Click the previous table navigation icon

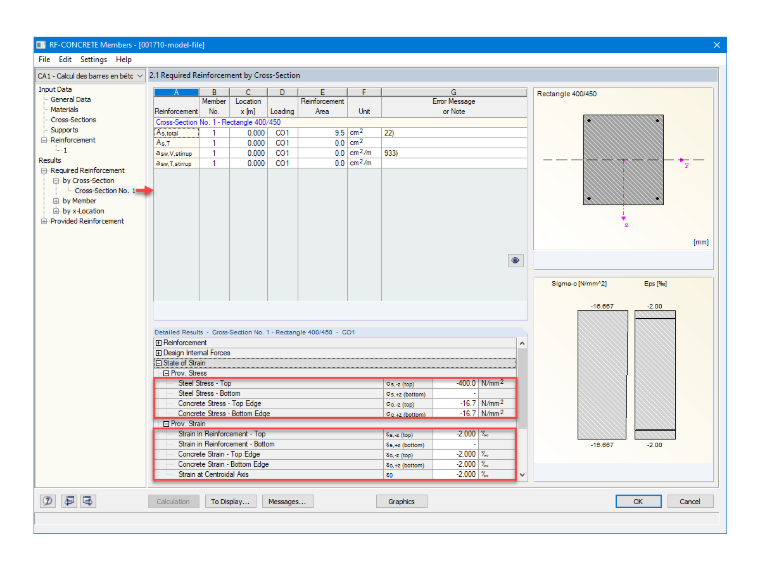click(x=69, y=501)
